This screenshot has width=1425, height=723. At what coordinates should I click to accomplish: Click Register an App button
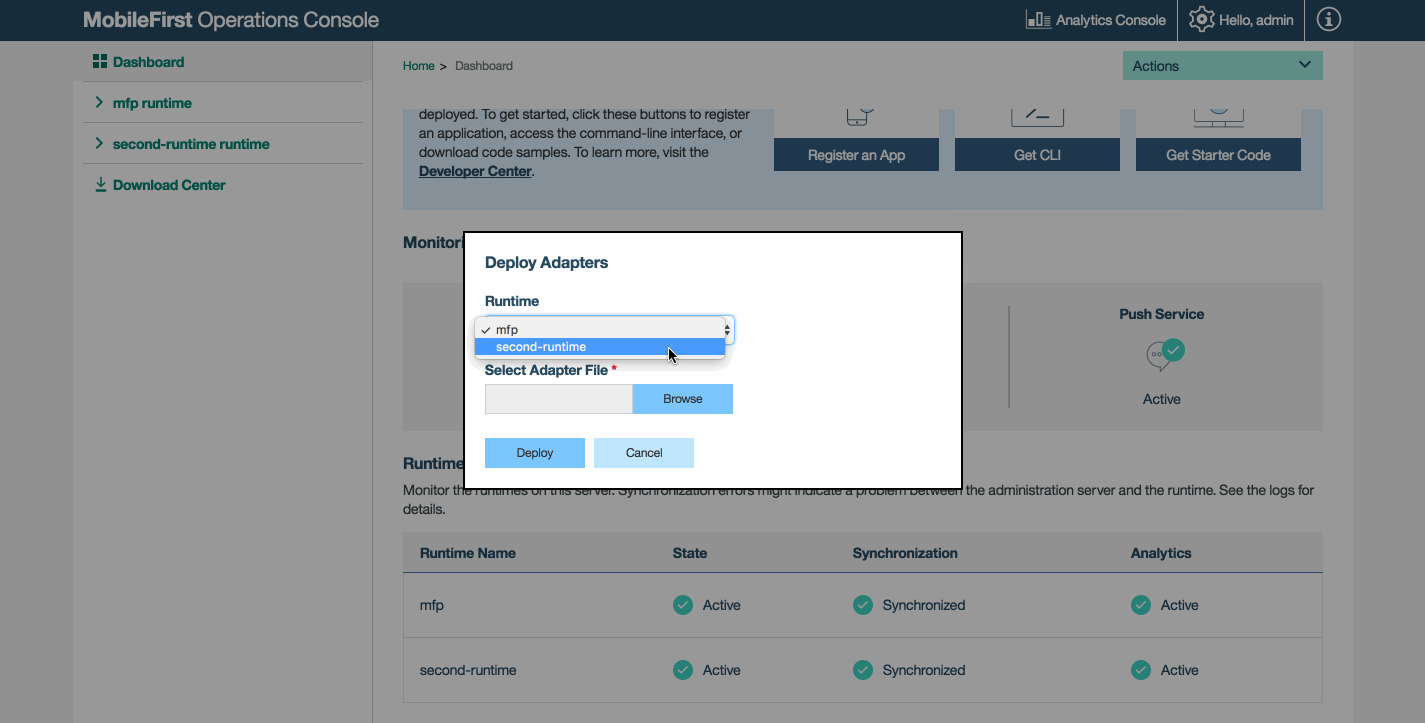click(x=856, y=155)
